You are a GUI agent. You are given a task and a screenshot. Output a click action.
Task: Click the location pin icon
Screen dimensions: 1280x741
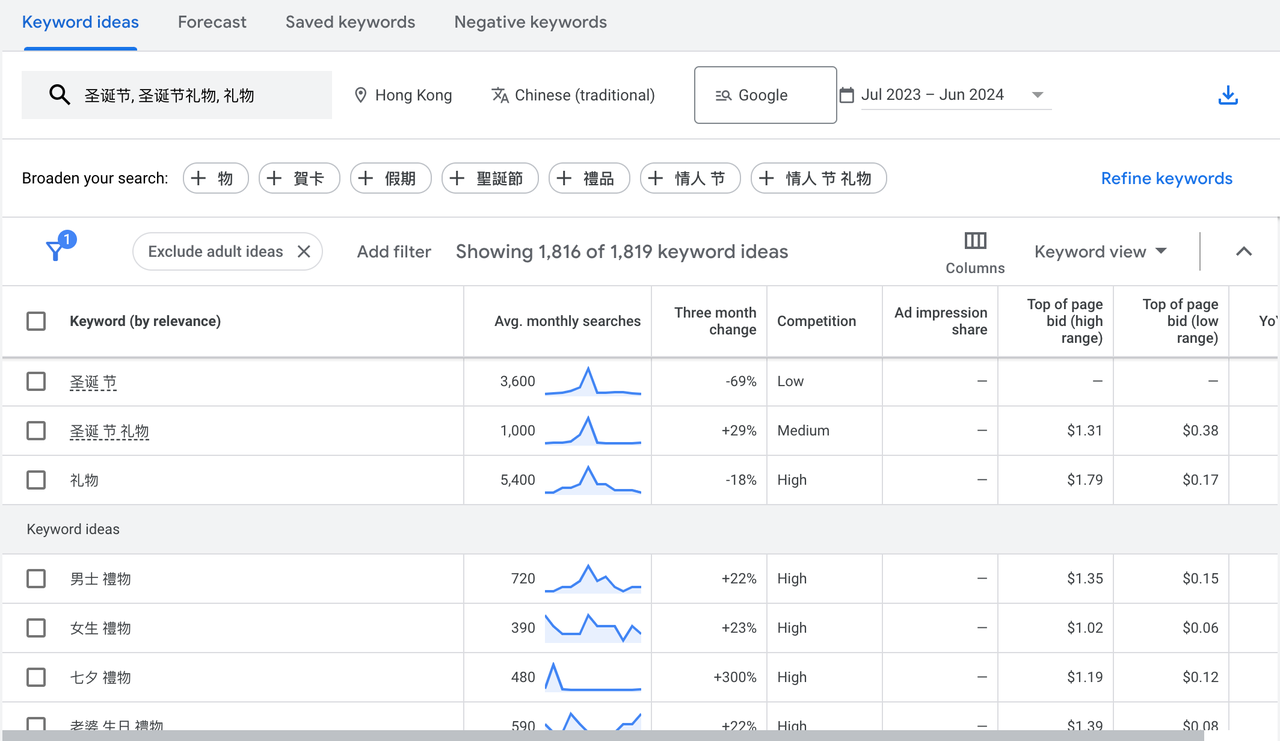coord(361,95)
